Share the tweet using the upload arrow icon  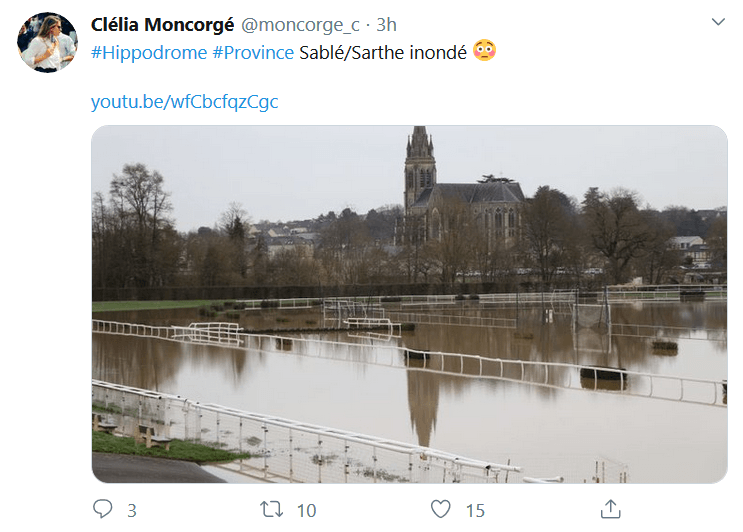tap(611, 509)
